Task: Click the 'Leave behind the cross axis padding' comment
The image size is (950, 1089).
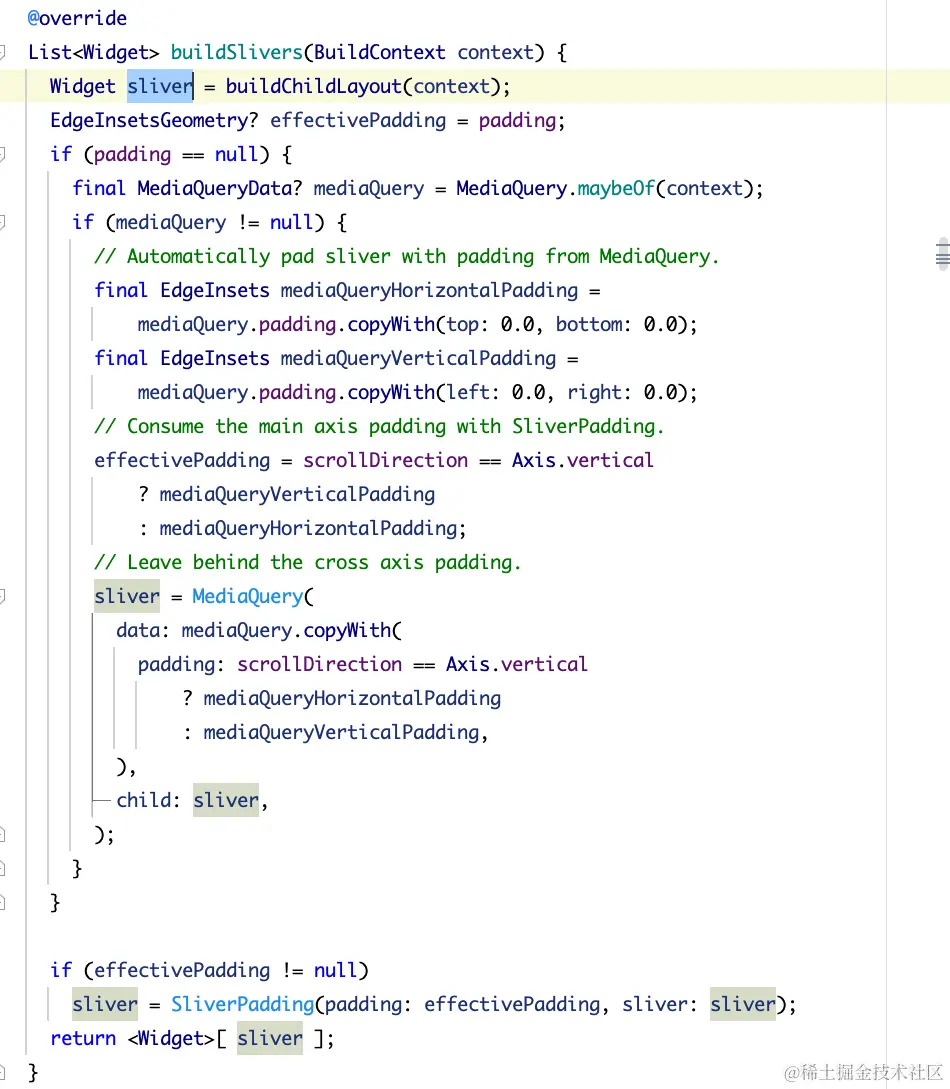Action: coord(308,563)
